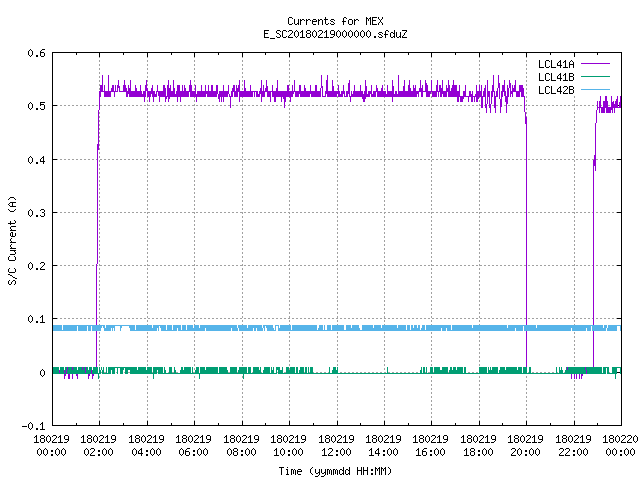Click the 180219 04:00 time tick label
Image resolution: width=640 pixels, height=480 pixels.
click(146, 446)
